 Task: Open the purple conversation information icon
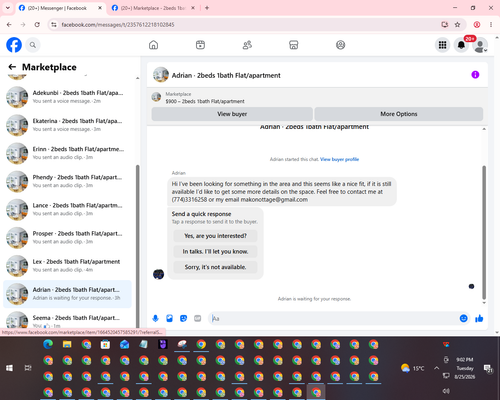pos(475,75)
